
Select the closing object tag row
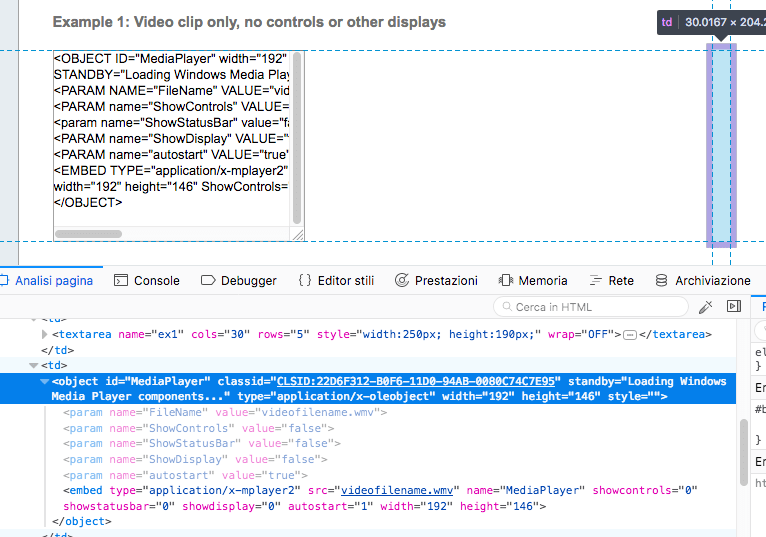tap(82, 521)
